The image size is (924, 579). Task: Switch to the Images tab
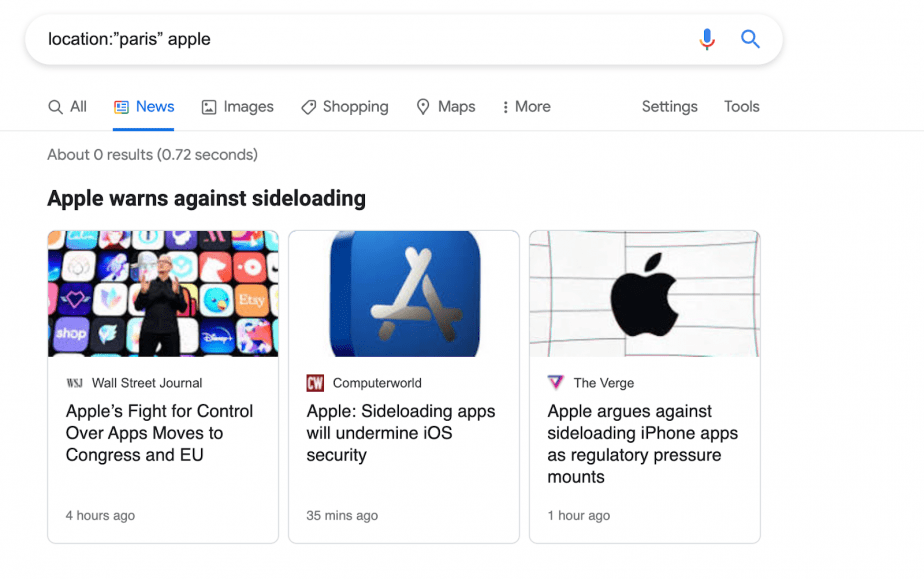point(237,107)
